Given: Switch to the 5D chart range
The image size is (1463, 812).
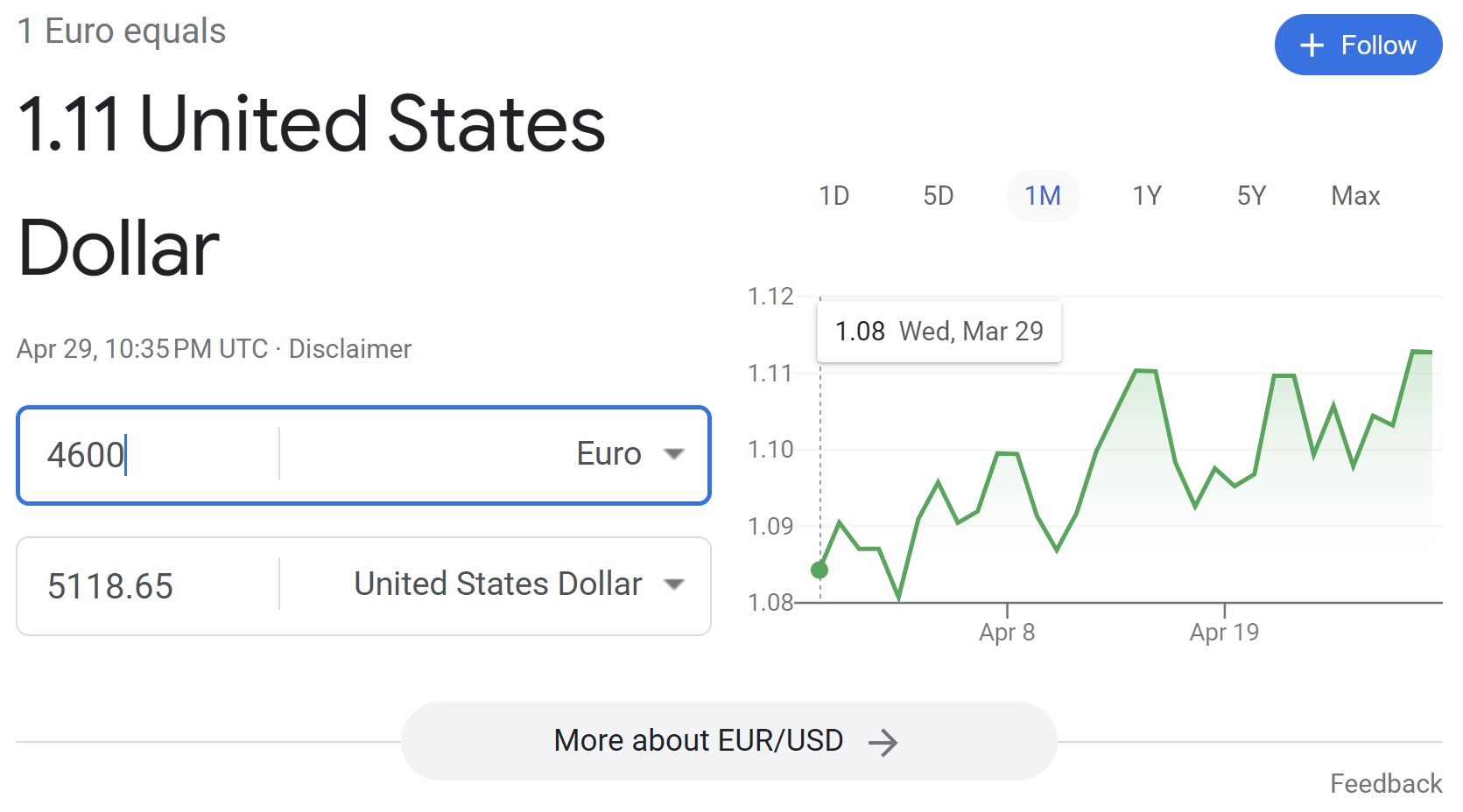Looking at the screenshot, I should [x=938, y=196].
